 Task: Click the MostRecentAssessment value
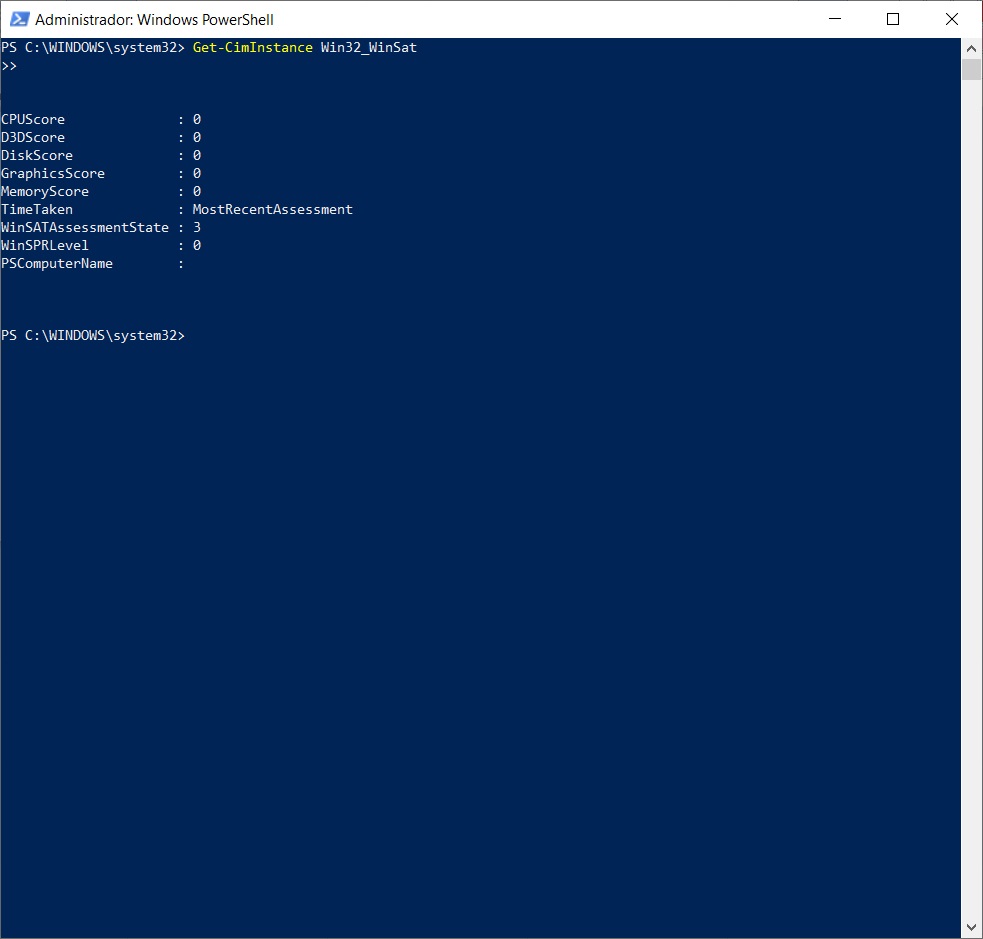(272, 210)
